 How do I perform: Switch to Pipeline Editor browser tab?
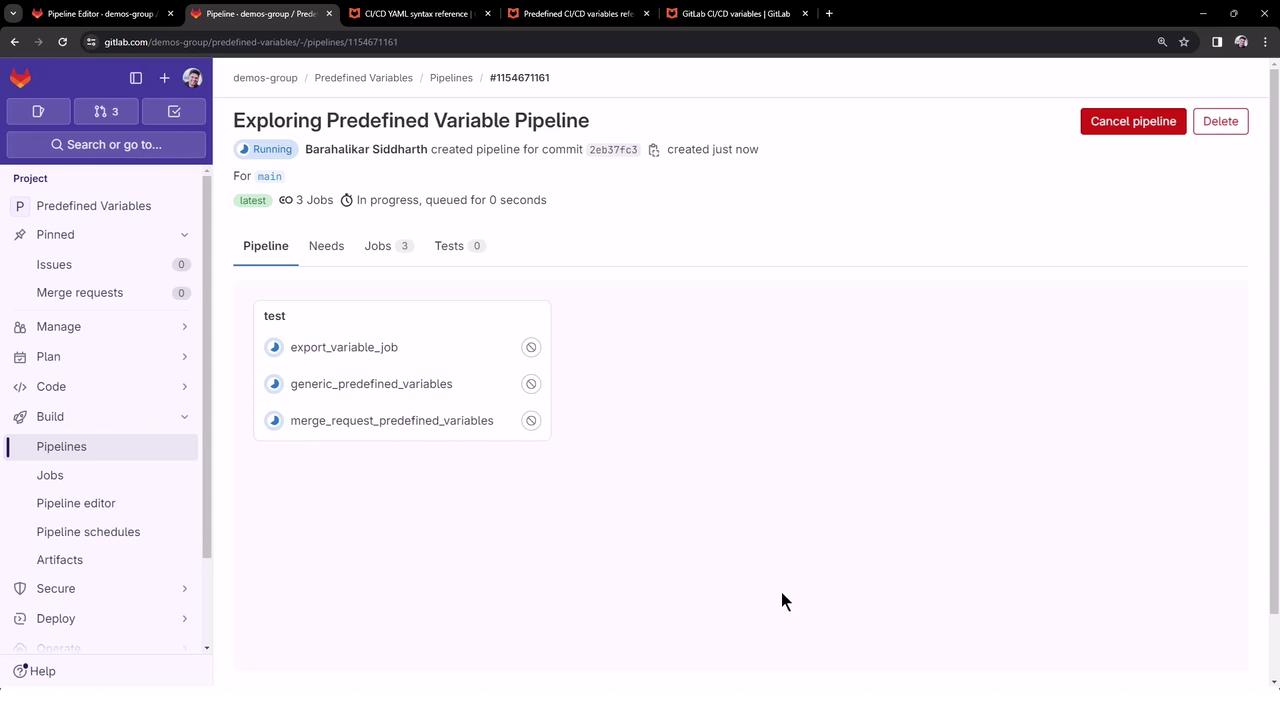pos(101,14)
